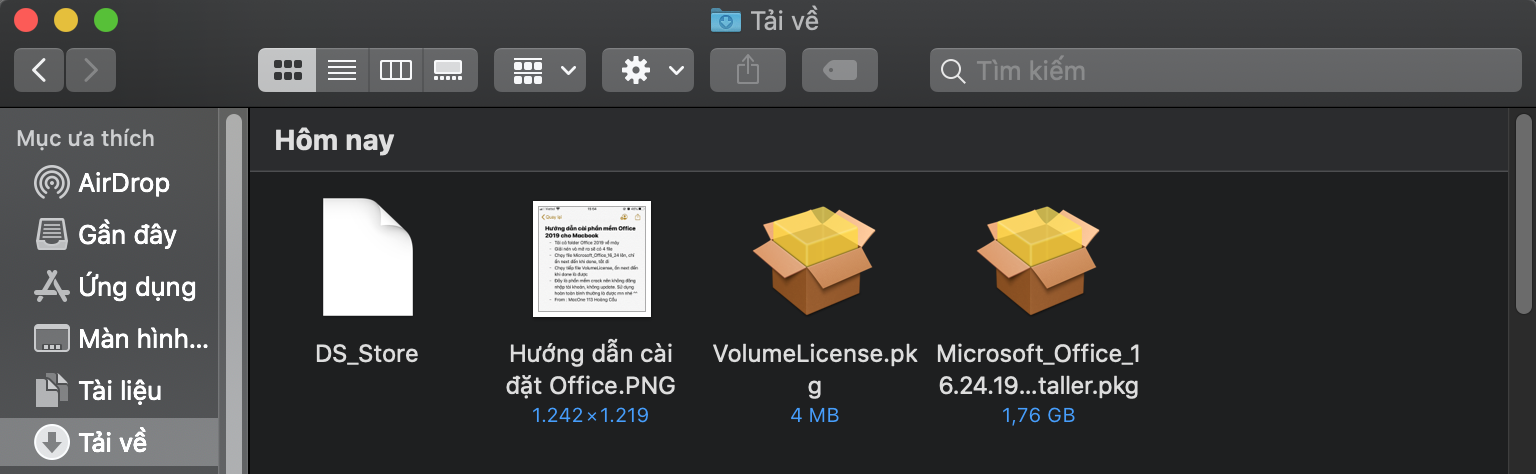Click the DS_Store file name
1536x474 pixels.
[367, 354]
